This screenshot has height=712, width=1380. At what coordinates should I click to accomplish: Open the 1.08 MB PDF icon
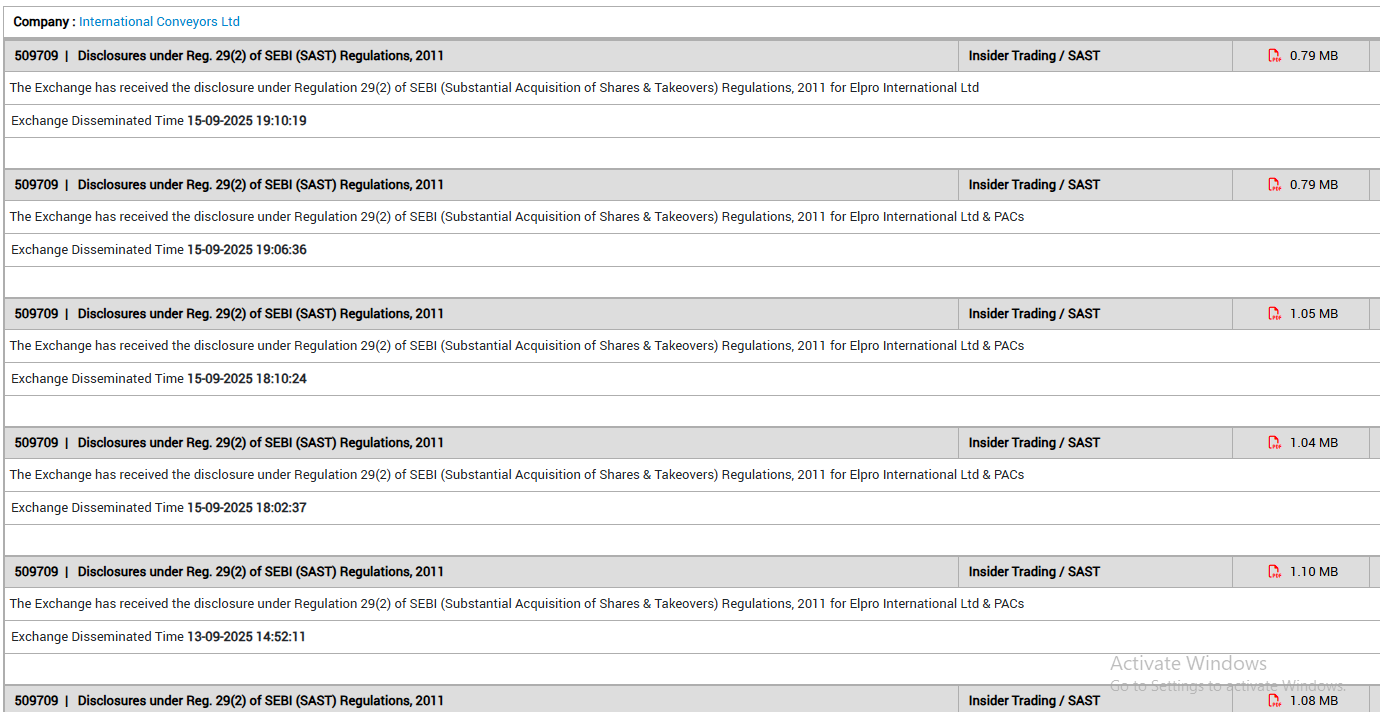click(x=1274, y=700)
